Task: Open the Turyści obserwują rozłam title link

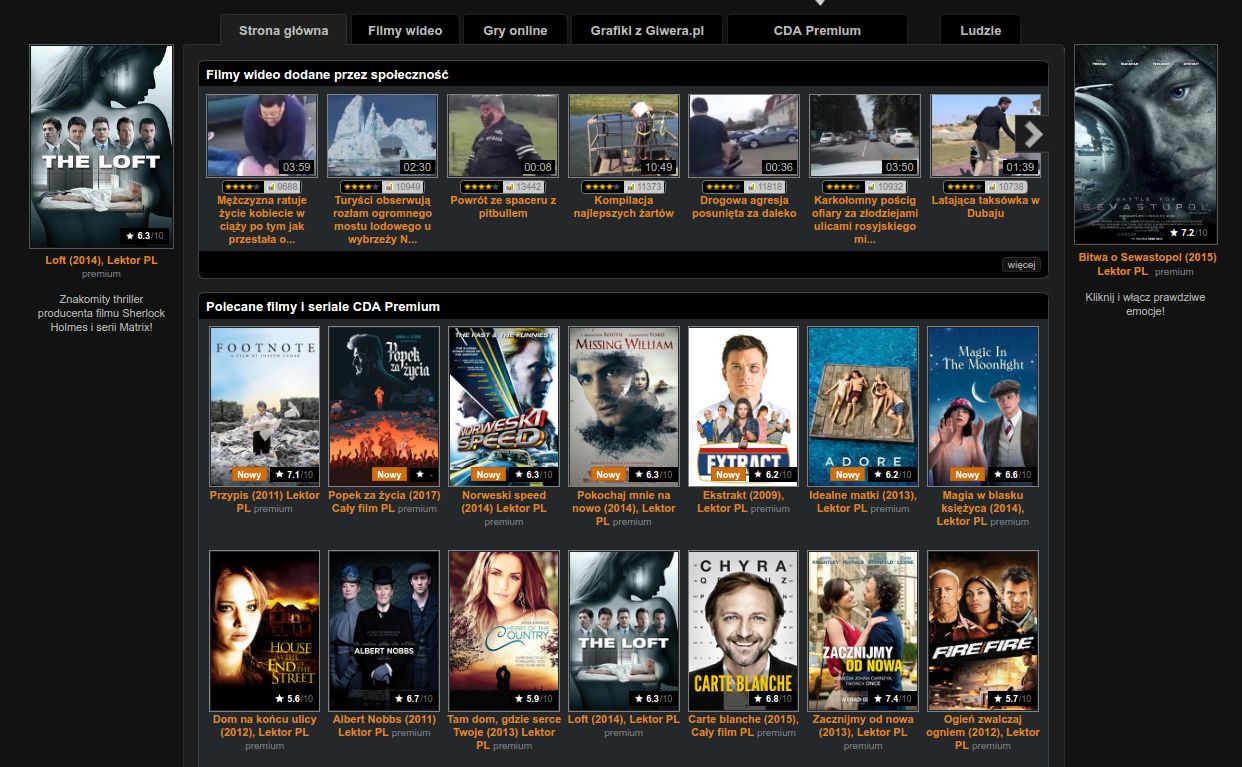Action: (x=382, y=220)
